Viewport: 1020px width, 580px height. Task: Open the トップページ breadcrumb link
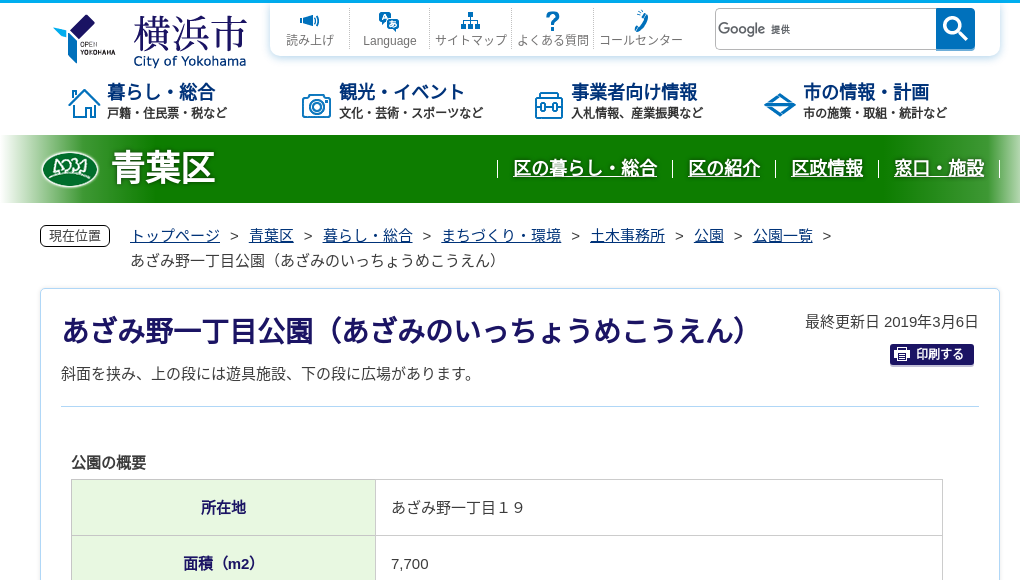coord(173,235)
